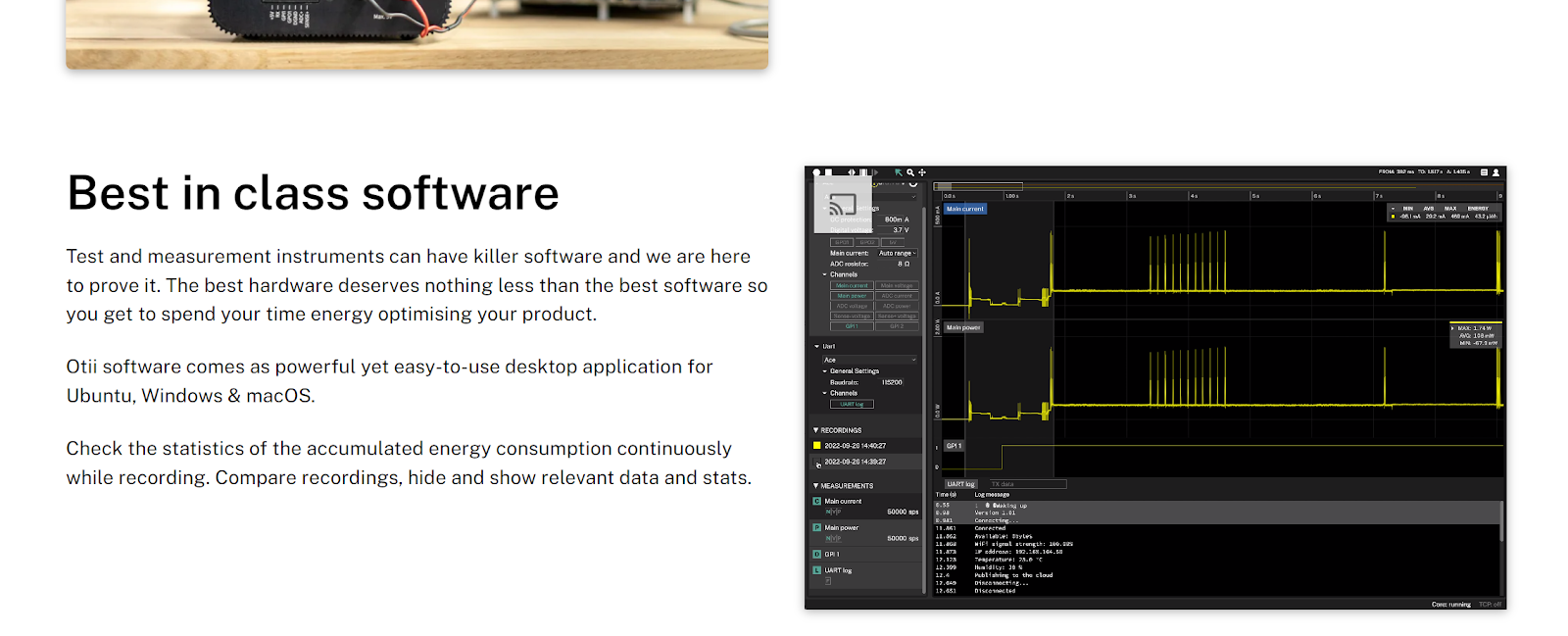Toggle the ADC power channel button
Image resolution: width=1568 pixels, height=636 pixels.
tap(897, 306)
